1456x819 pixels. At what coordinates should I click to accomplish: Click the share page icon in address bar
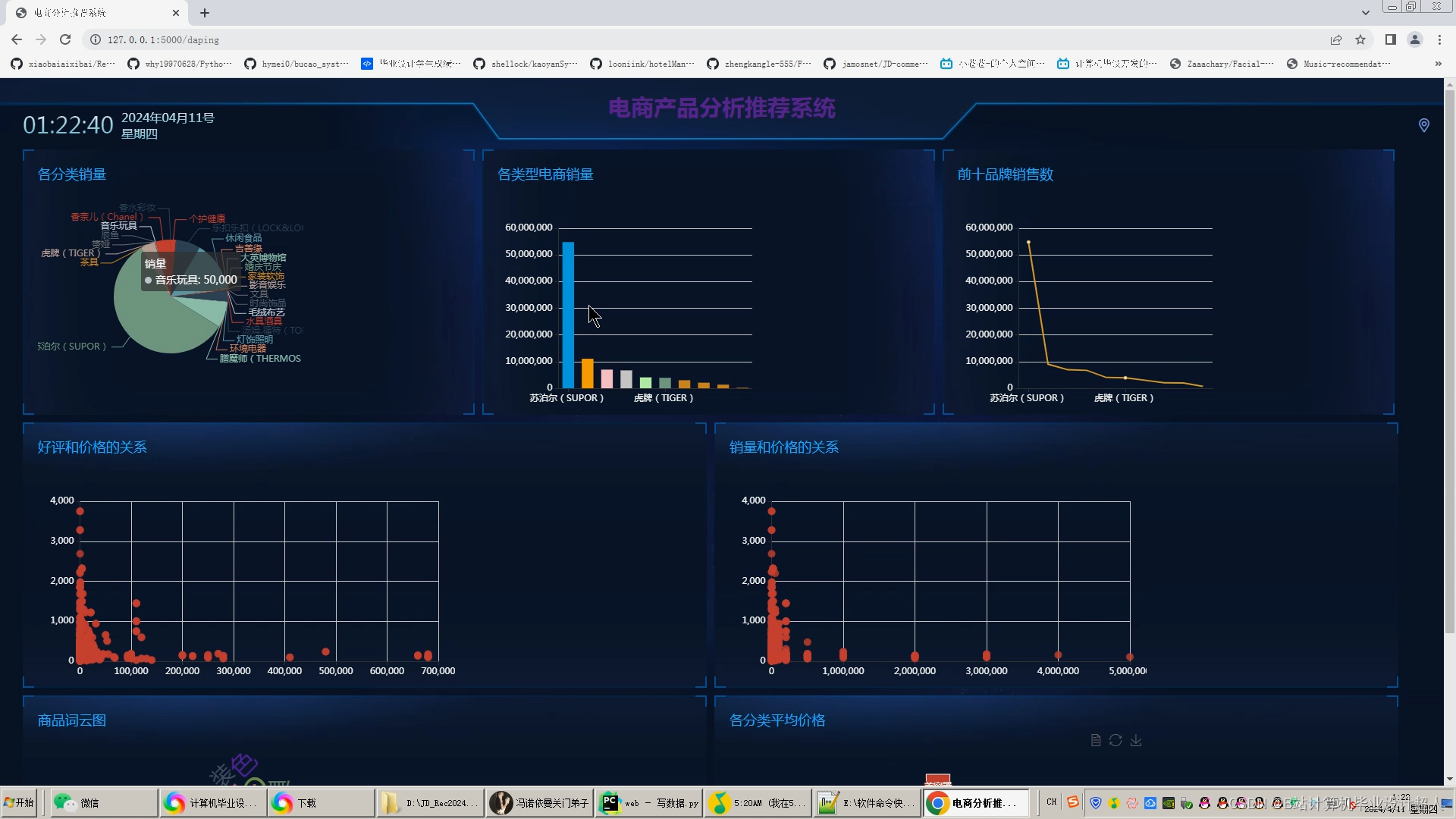point(1335,39)
